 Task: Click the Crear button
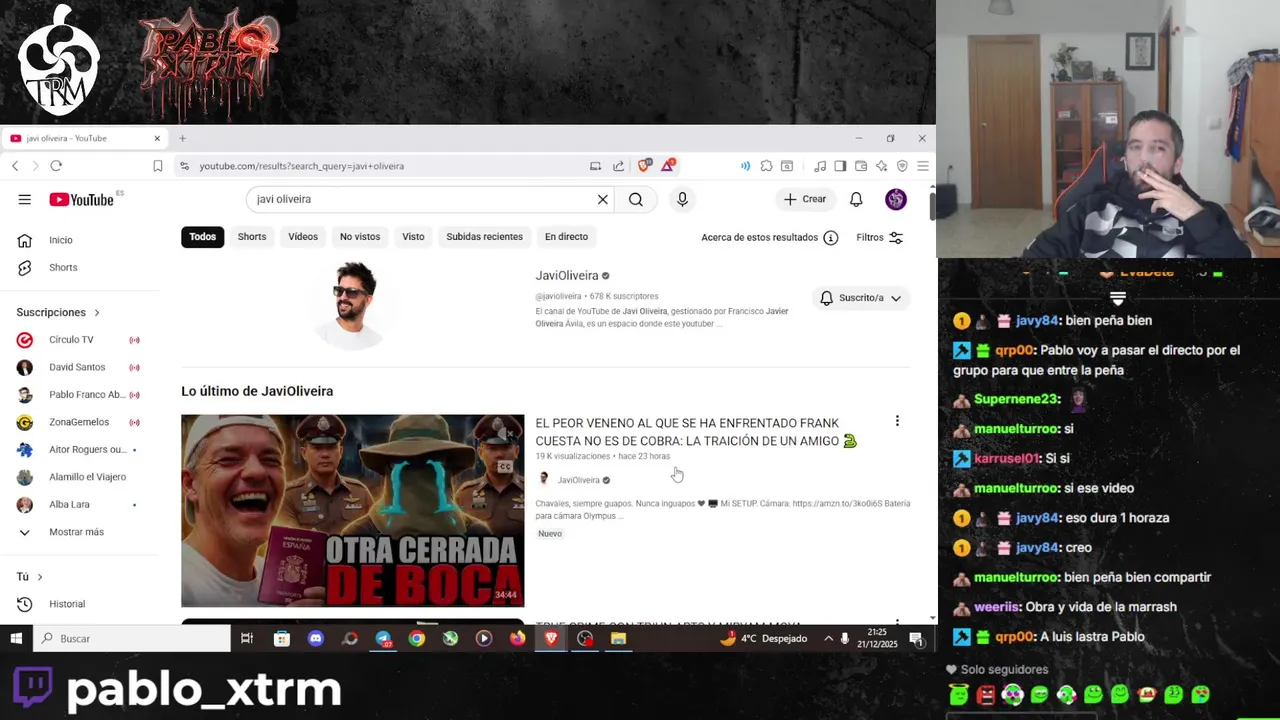coord(805,199)
